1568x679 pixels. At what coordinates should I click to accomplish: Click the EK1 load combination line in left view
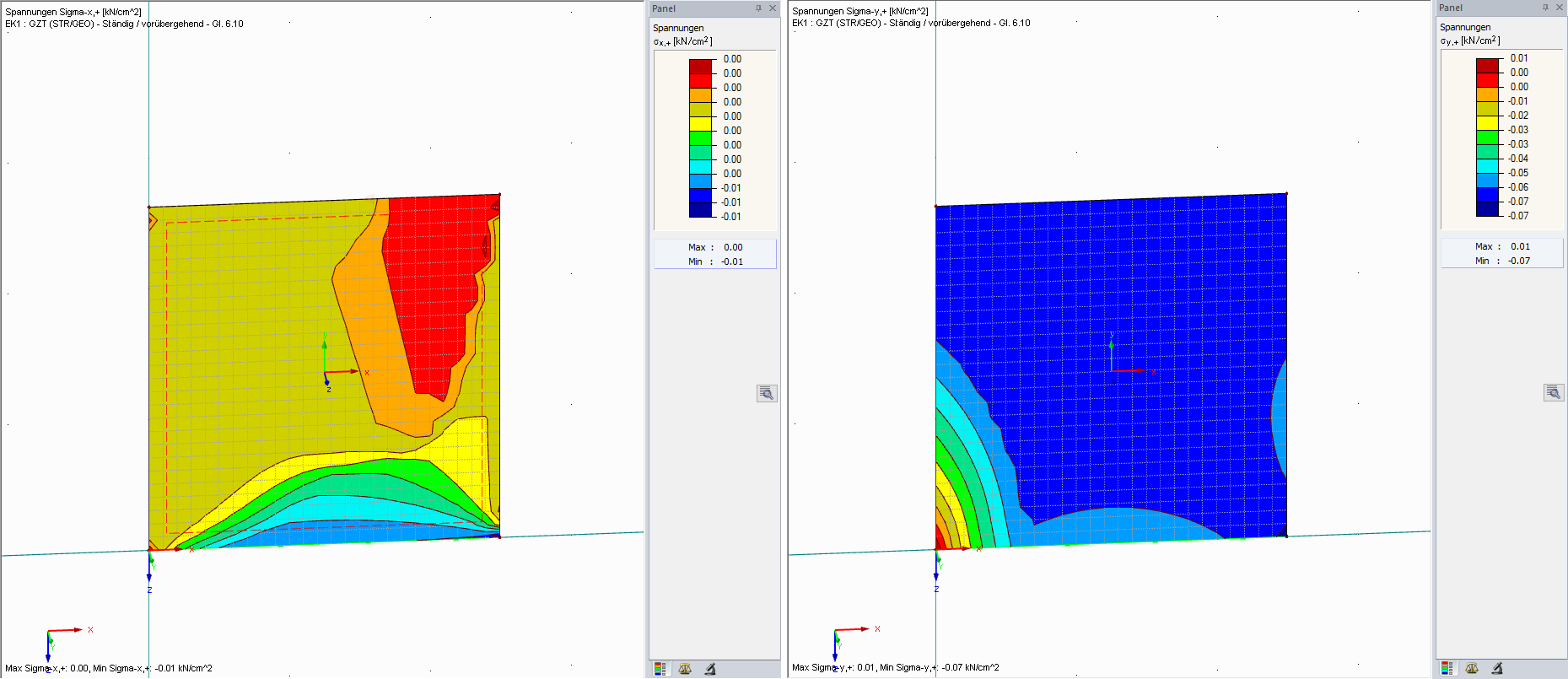(124, 24)
